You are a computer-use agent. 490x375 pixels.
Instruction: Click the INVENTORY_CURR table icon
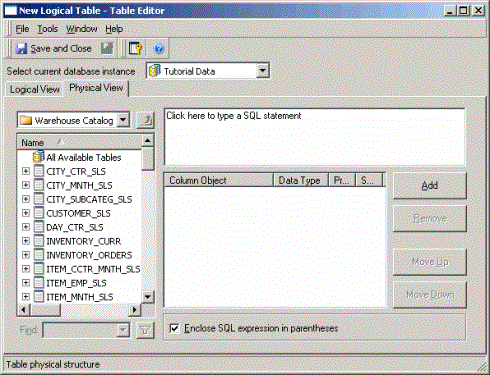click(x=39, y=241)
